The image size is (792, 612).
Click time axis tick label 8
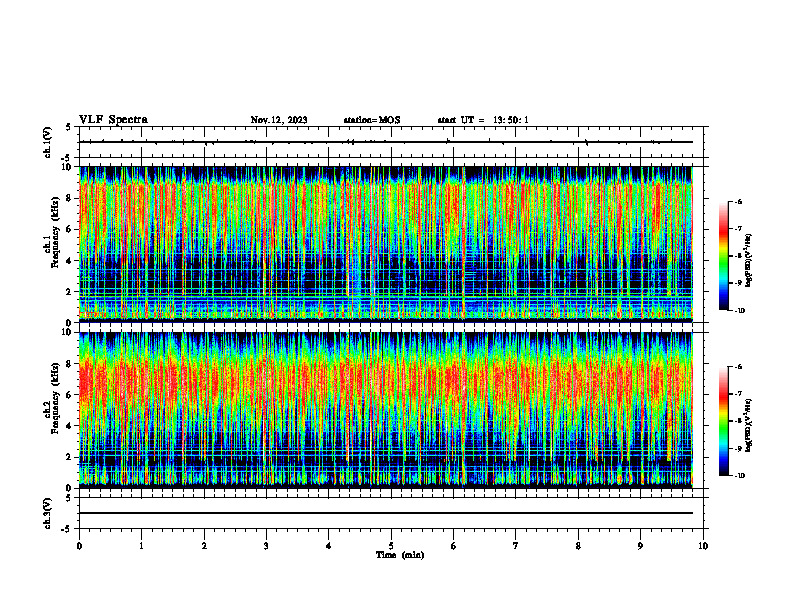tap(578, 546)
